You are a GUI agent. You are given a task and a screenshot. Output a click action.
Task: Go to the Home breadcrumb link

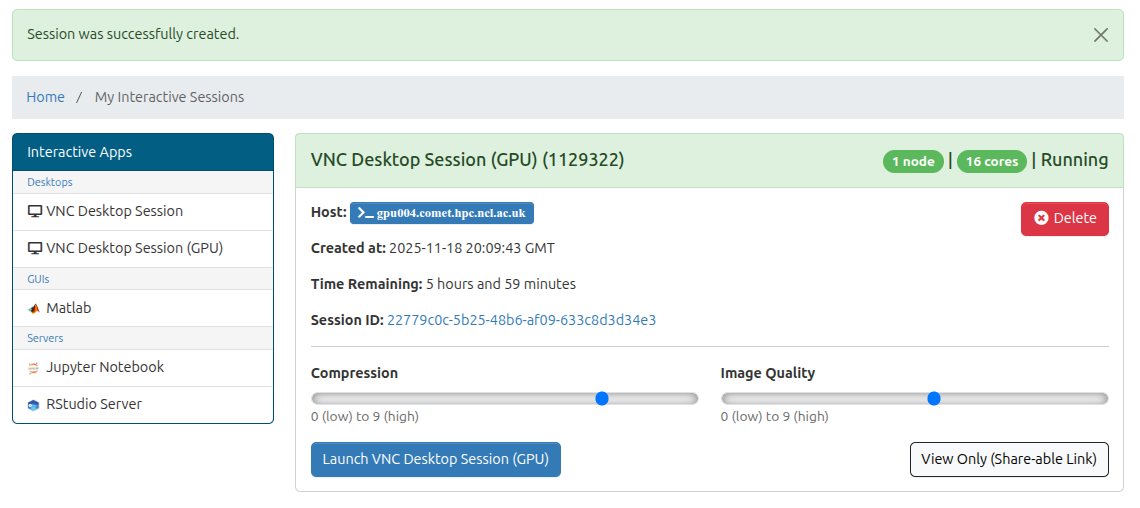[x=45, y=97]
